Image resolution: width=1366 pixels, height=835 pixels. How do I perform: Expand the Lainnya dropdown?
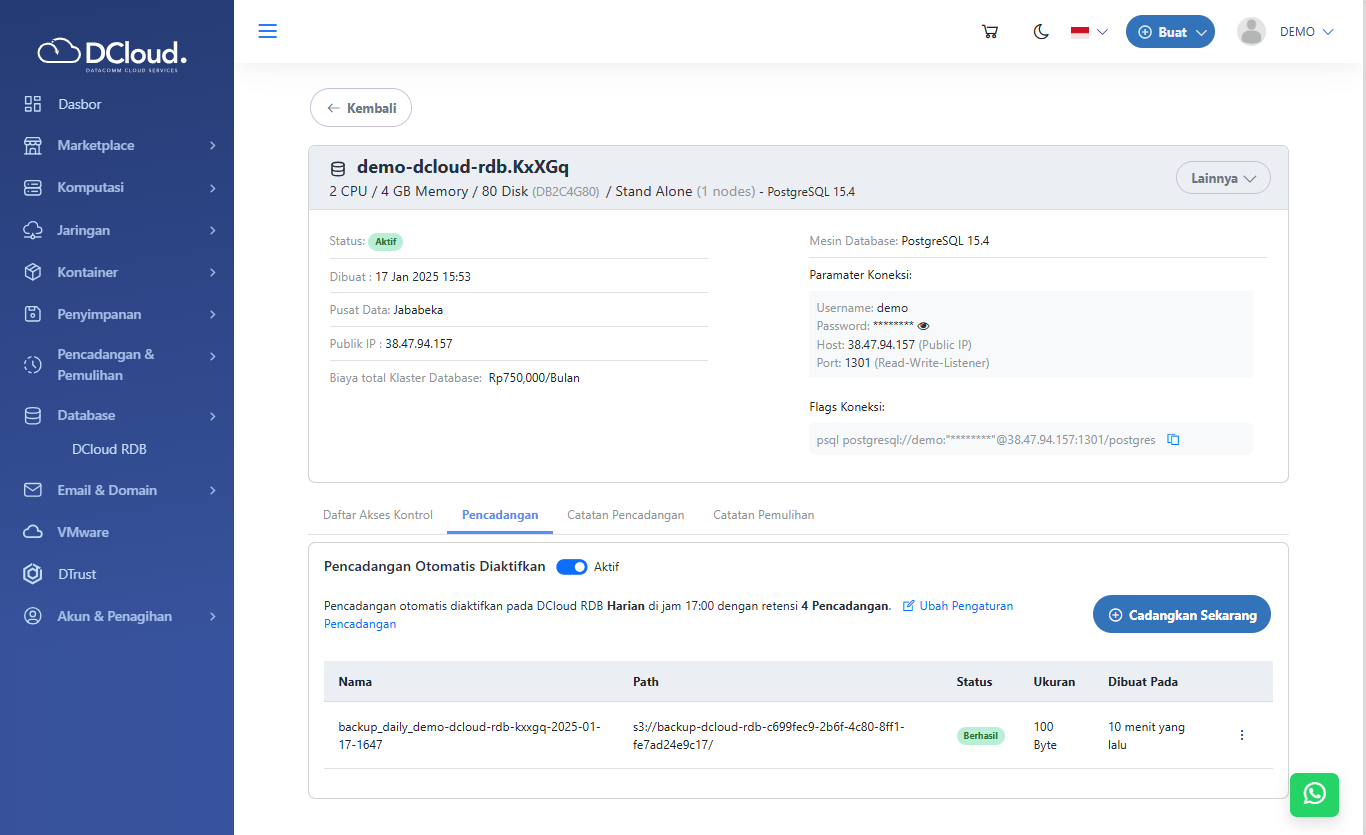point(1223,178)
